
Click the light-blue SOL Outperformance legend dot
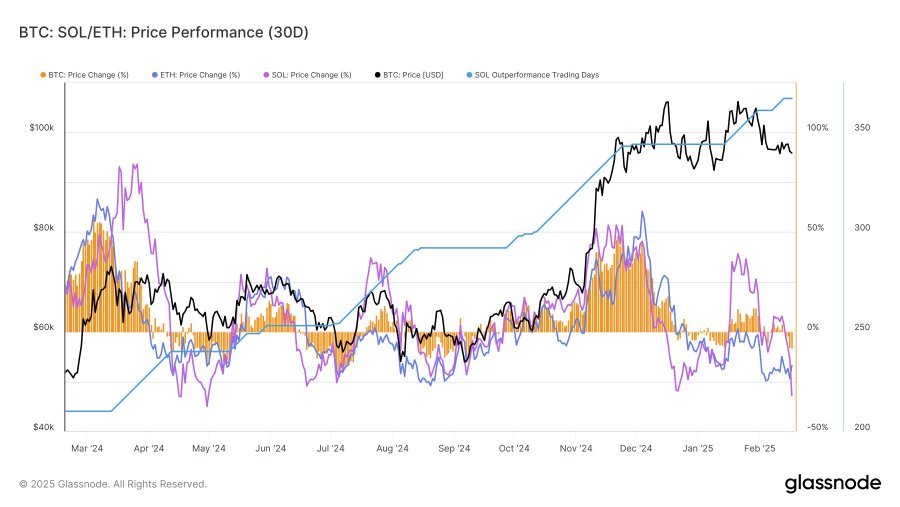pos(468,75)
